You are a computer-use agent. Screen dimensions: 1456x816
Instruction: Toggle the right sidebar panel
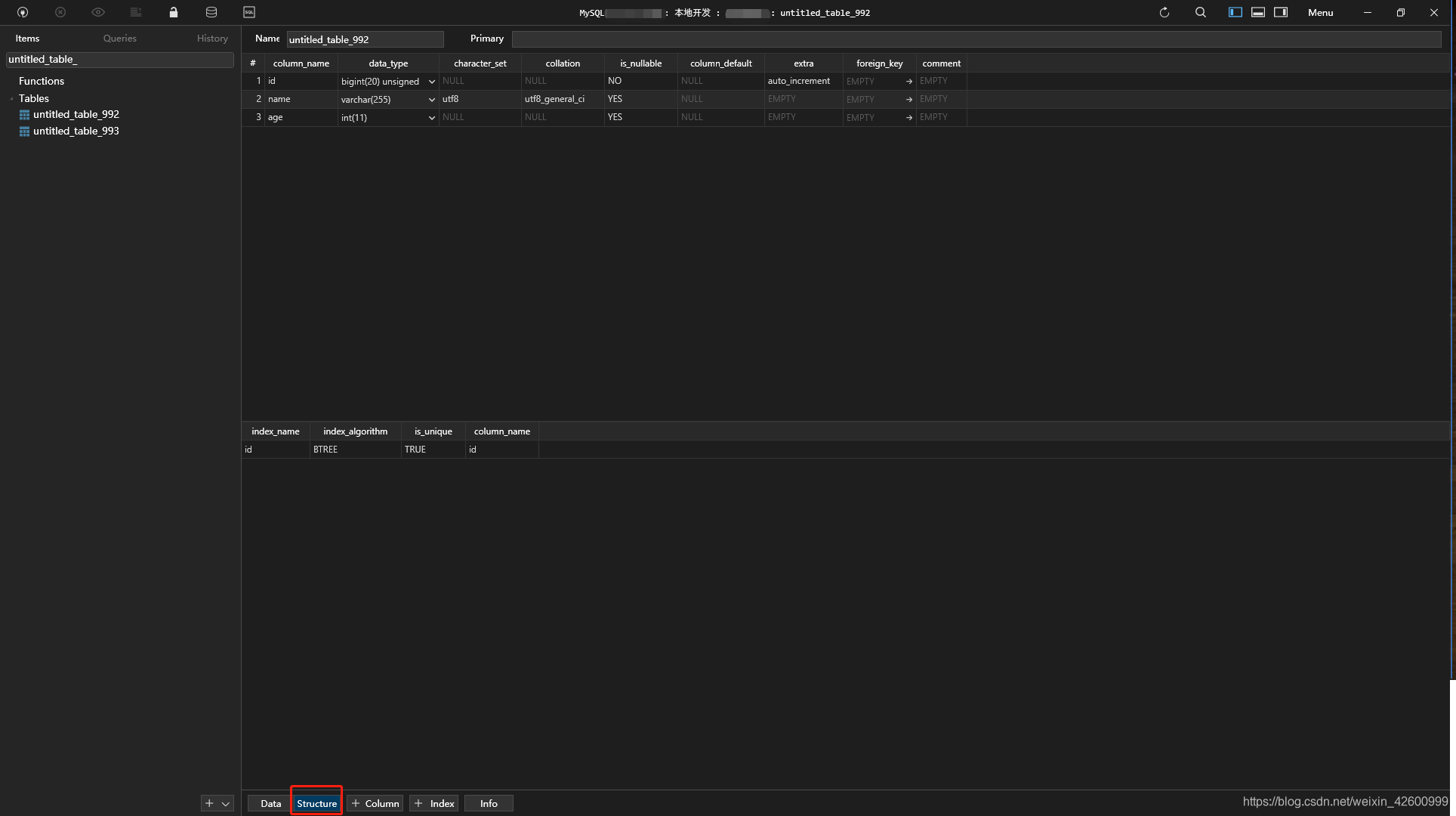coord(1281,12)
